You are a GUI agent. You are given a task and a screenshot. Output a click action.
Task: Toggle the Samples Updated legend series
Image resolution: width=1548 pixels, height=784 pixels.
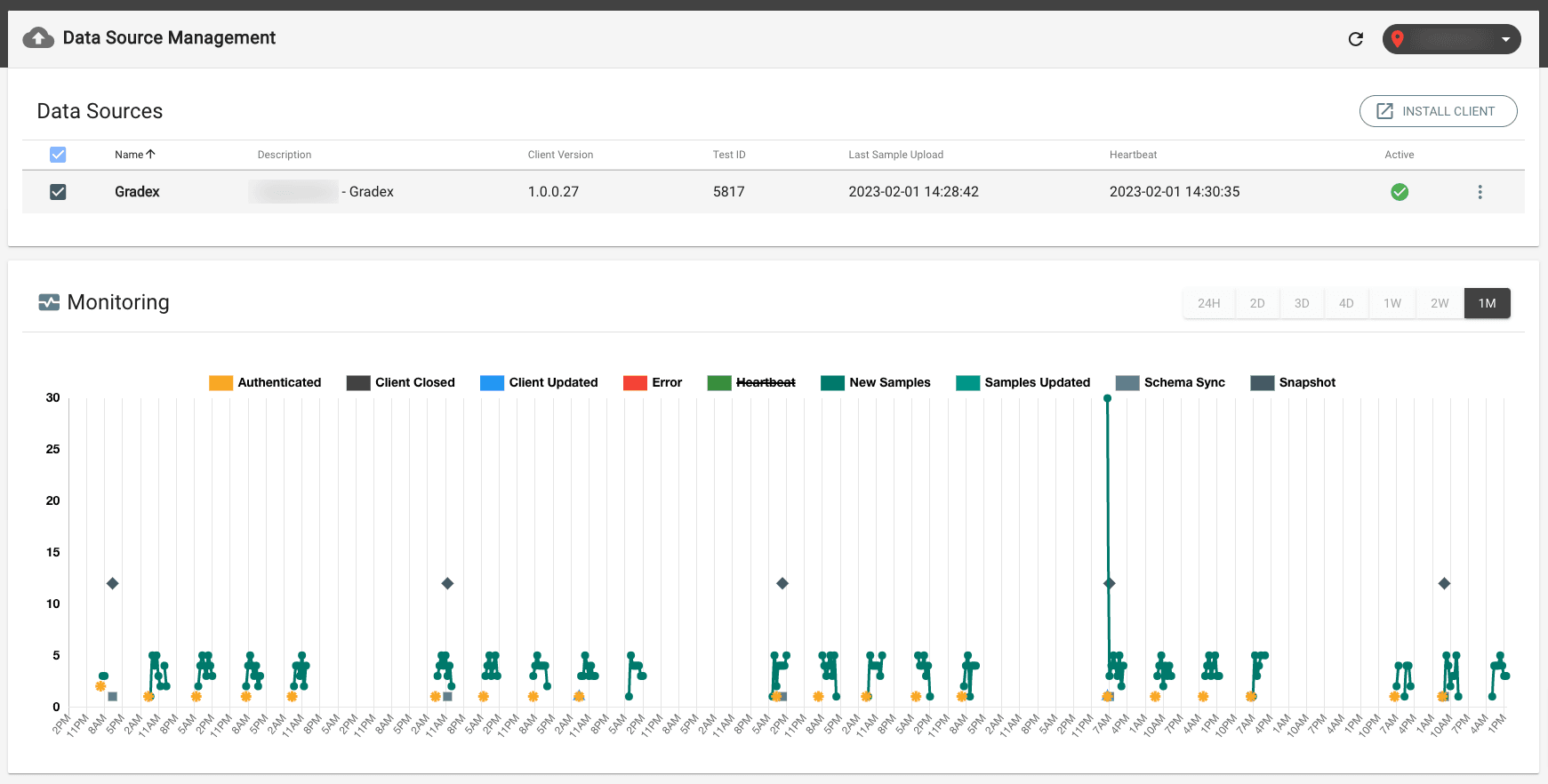[1023, 383]
